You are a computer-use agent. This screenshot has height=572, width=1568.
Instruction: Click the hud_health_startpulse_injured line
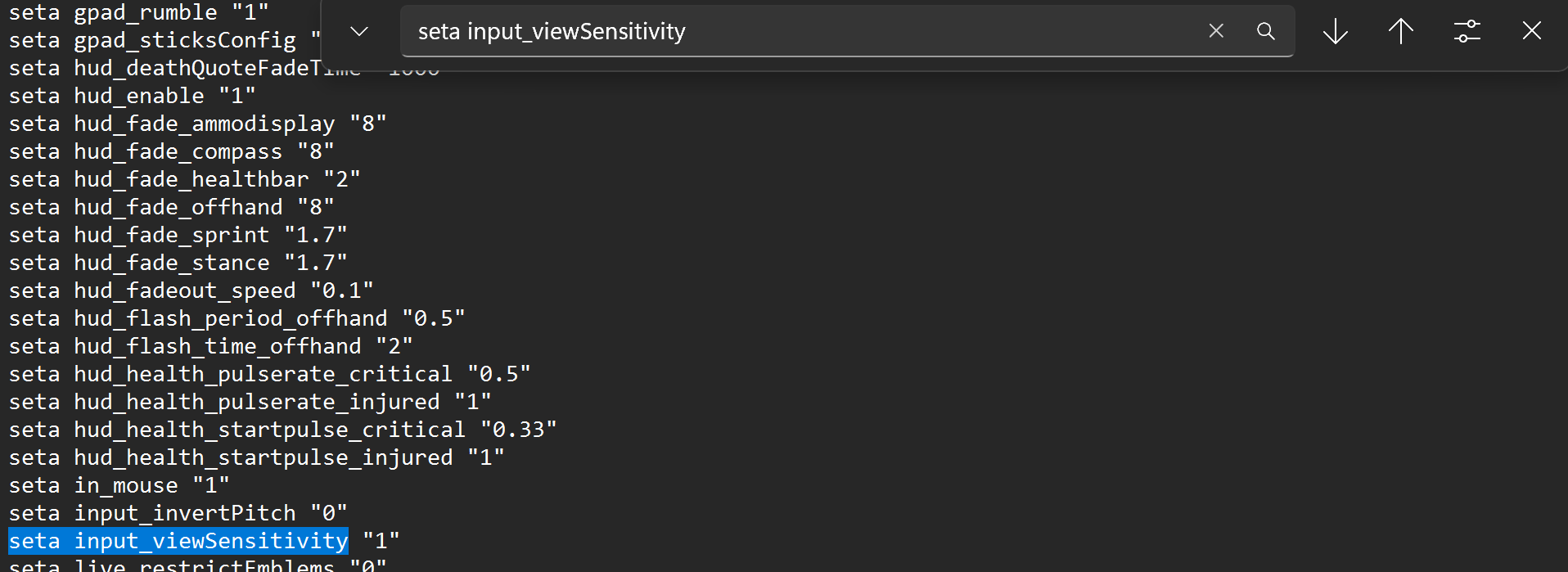click(256, 457)
